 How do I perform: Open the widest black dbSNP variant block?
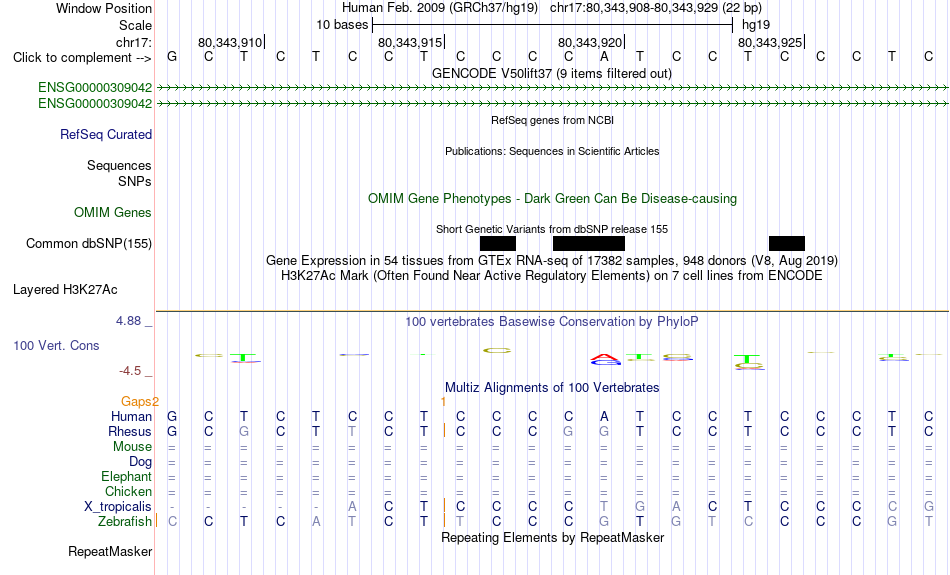pyautogui.click(x=589, y=244)
